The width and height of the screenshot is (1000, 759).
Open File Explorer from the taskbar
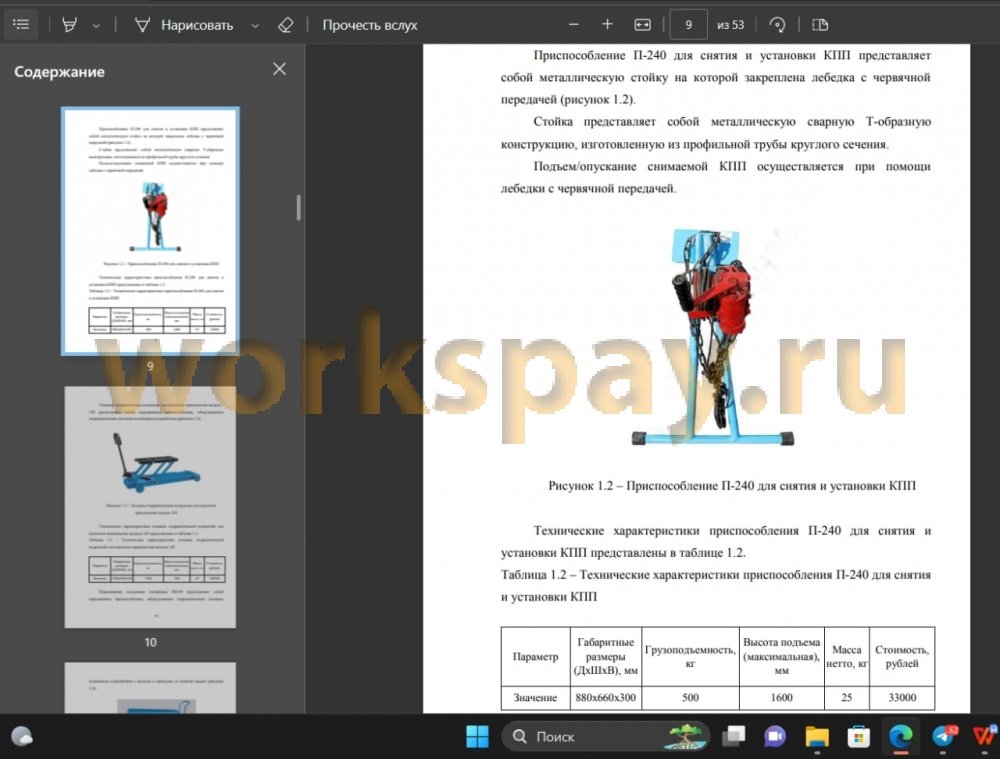point(817,737)
